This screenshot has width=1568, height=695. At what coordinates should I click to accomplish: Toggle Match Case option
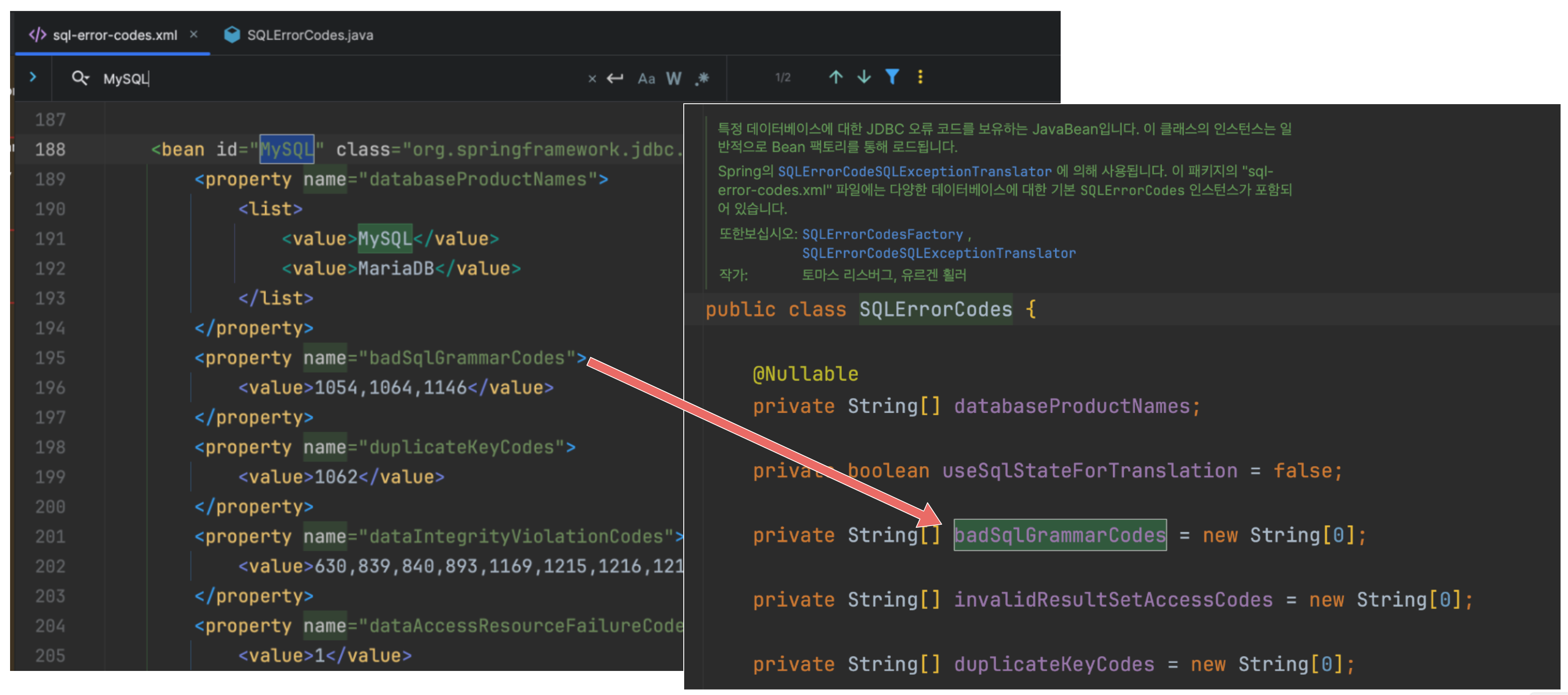pos(646,78)
